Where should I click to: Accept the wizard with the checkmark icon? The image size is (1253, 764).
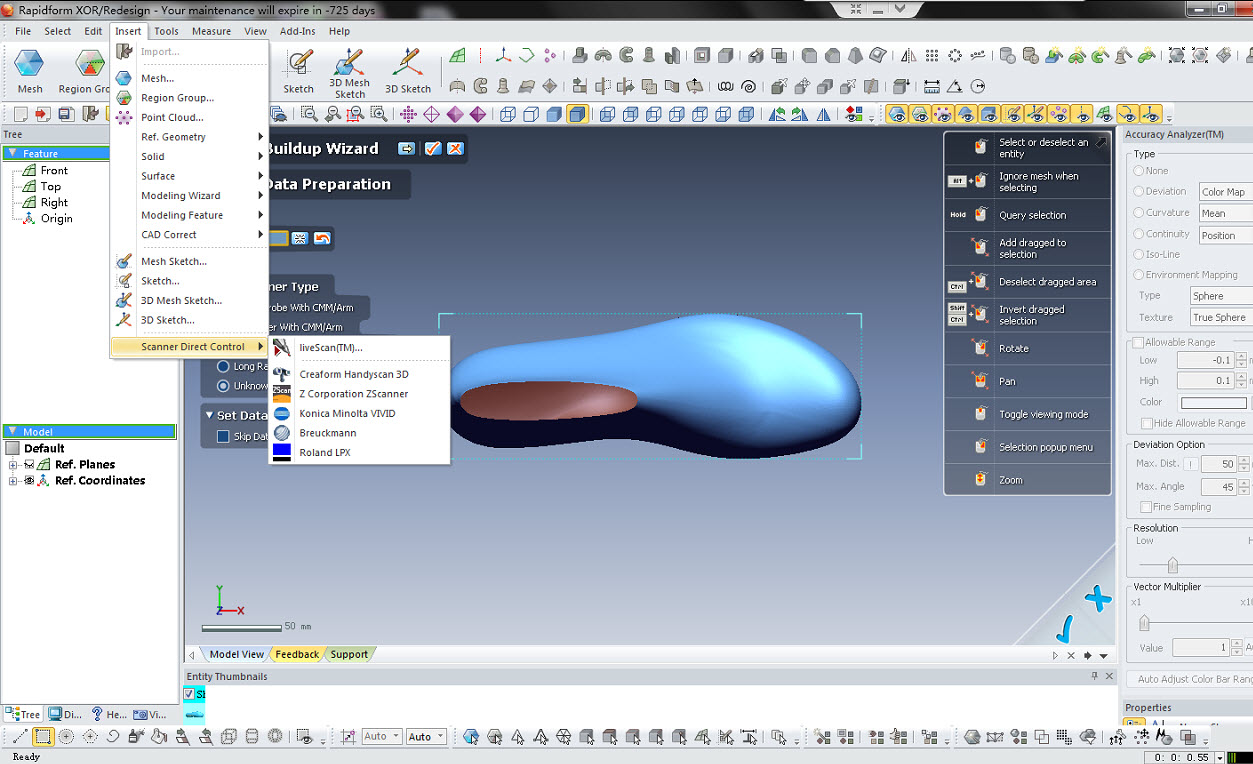433,149
